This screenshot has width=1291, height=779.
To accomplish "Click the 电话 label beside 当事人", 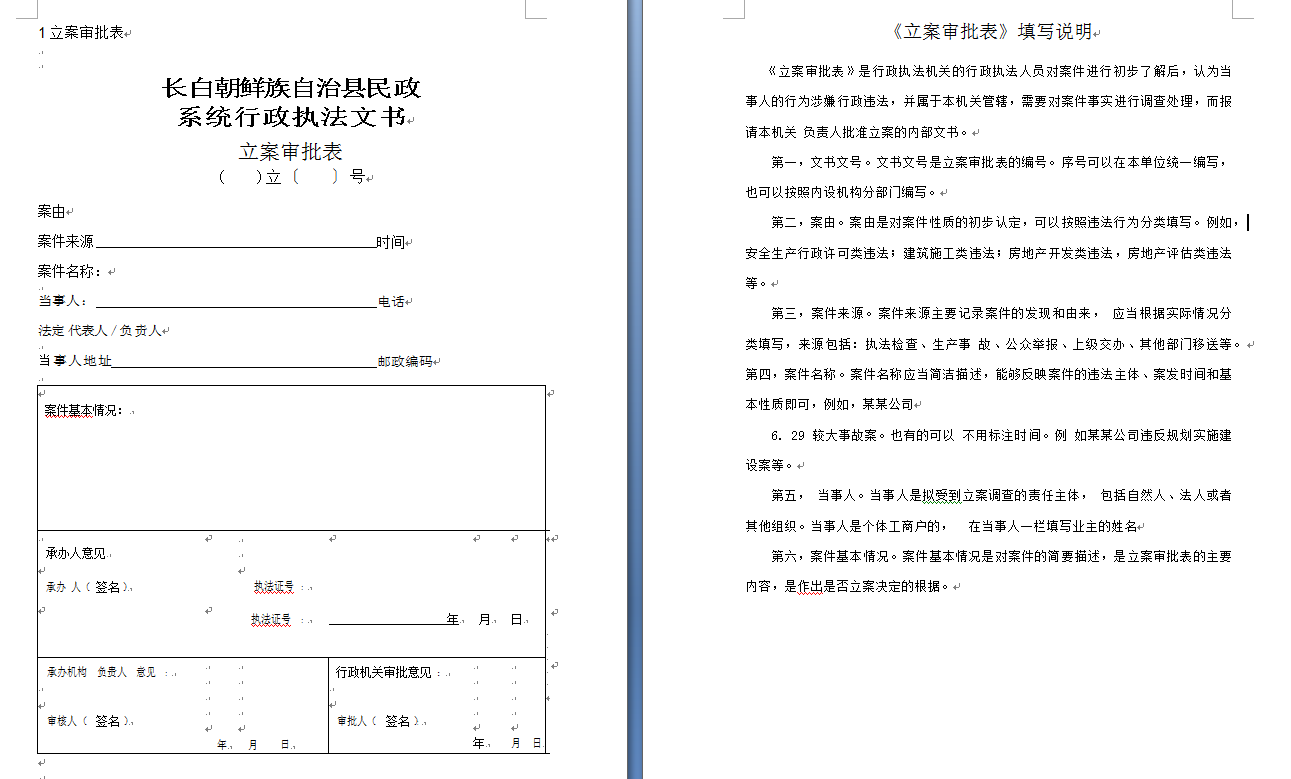I will click(391, 302).
